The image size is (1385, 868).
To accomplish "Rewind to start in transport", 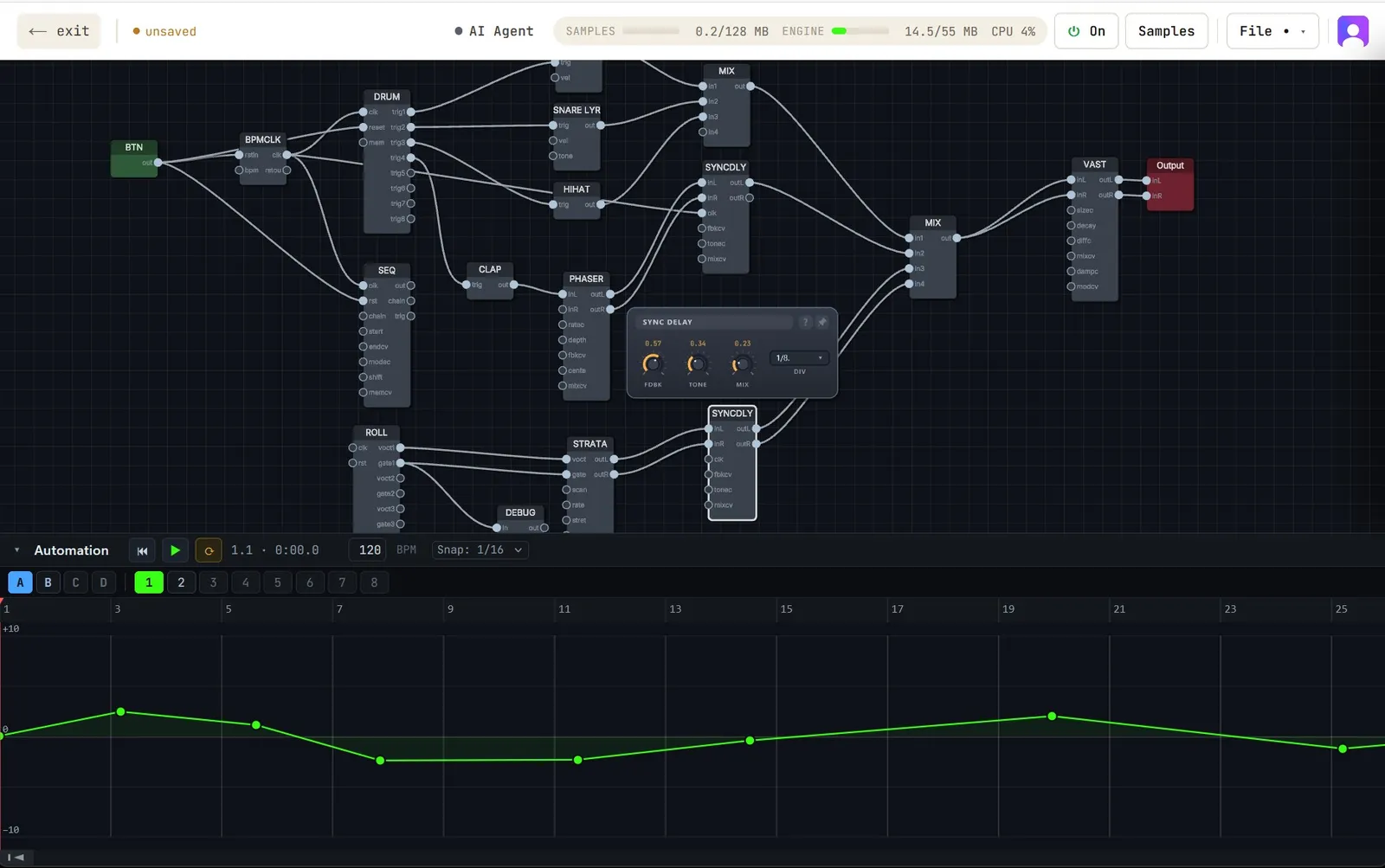I will (142, 550).
